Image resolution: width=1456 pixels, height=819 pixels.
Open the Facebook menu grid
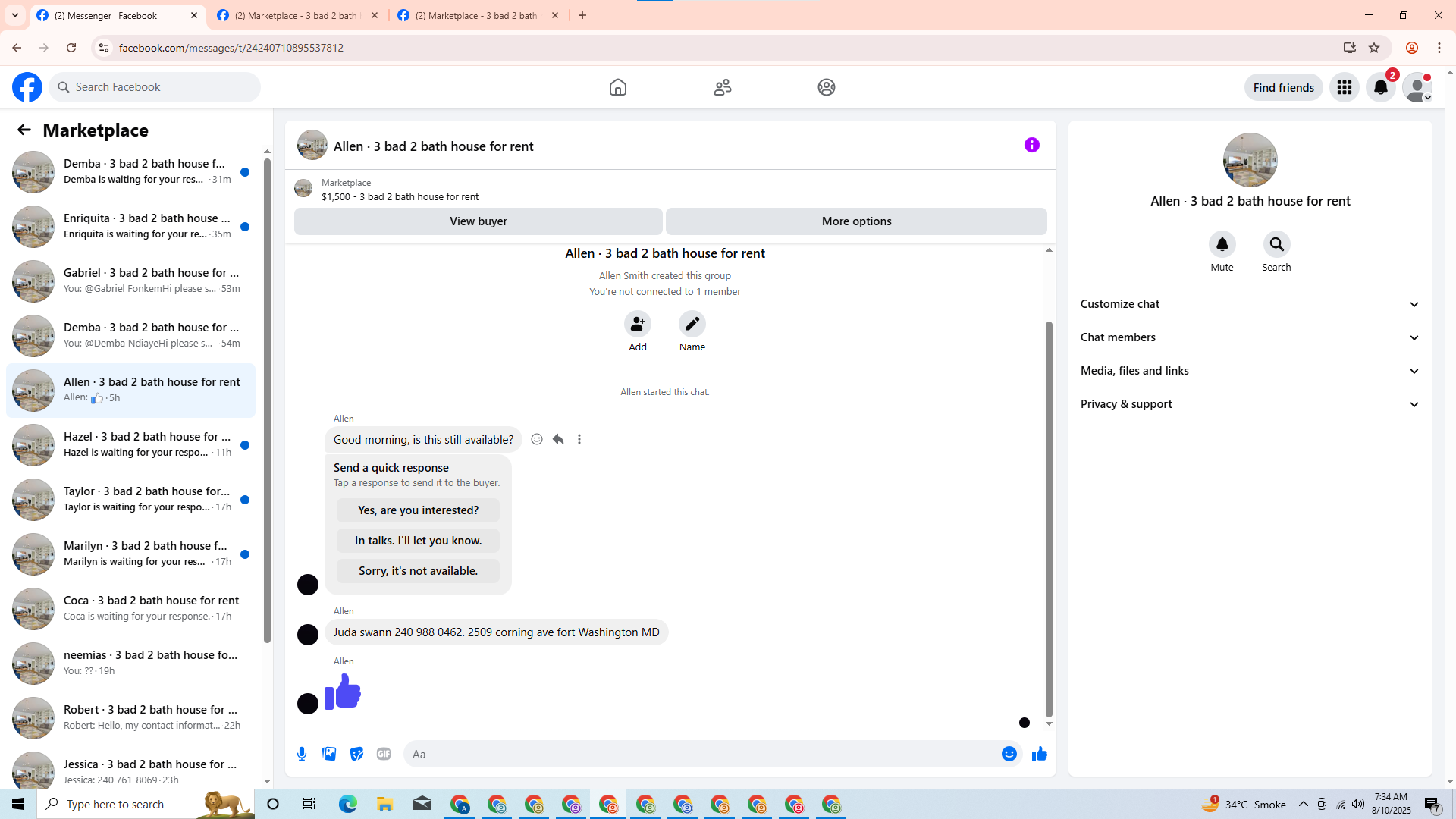(1344, 87)
